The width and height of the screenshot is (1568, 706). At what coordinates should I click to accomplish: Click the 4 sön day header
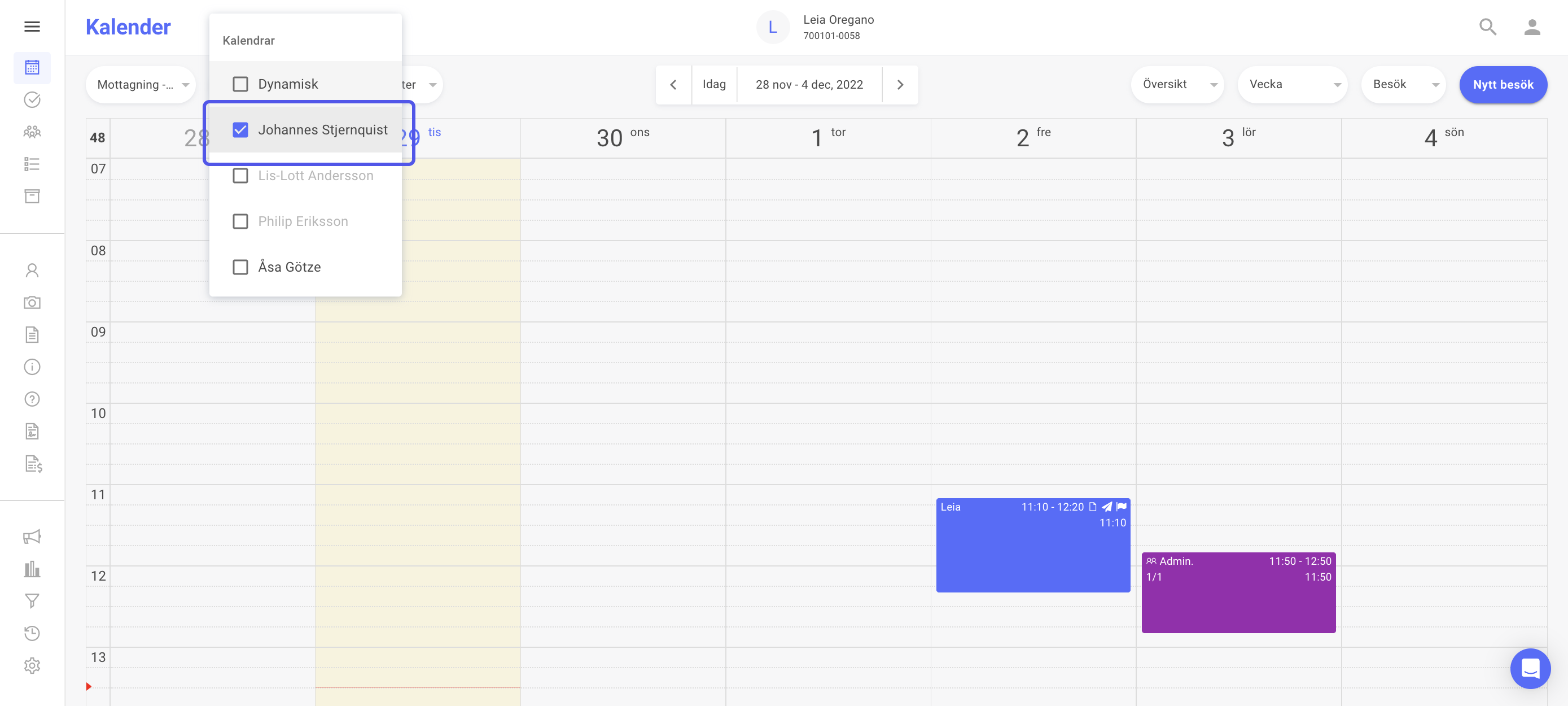[x=1444, y=138]
